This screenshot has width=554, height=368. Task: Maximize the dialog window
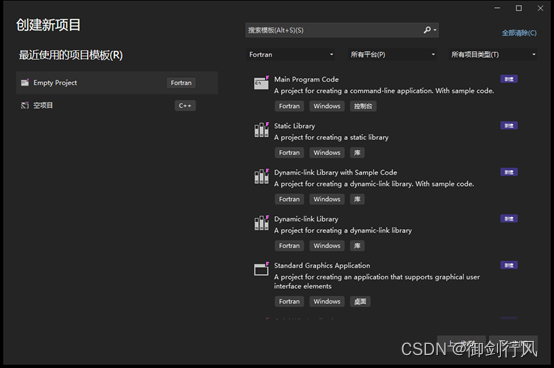coord(519,8)
